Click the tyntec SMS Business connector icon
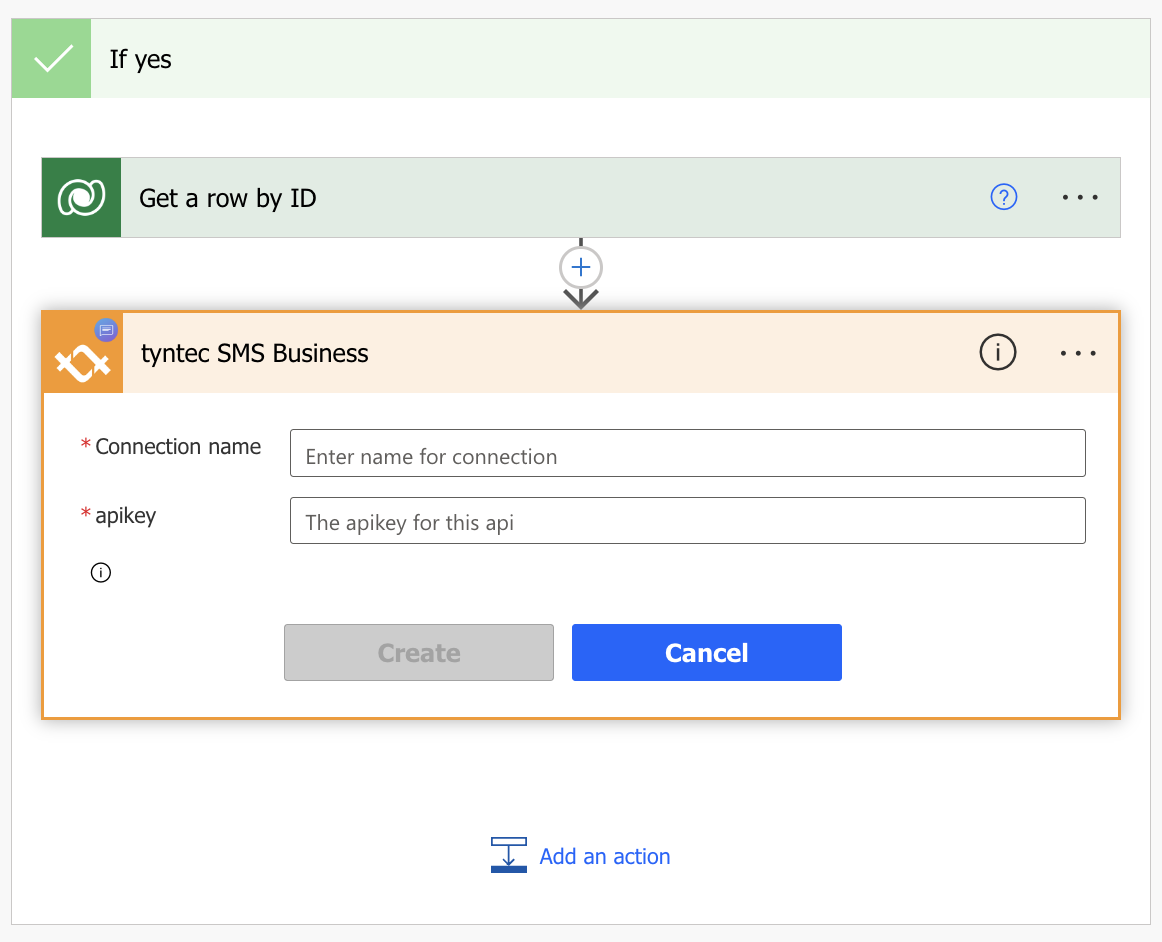The image size is (1162, 942). [x=83, y=353]
